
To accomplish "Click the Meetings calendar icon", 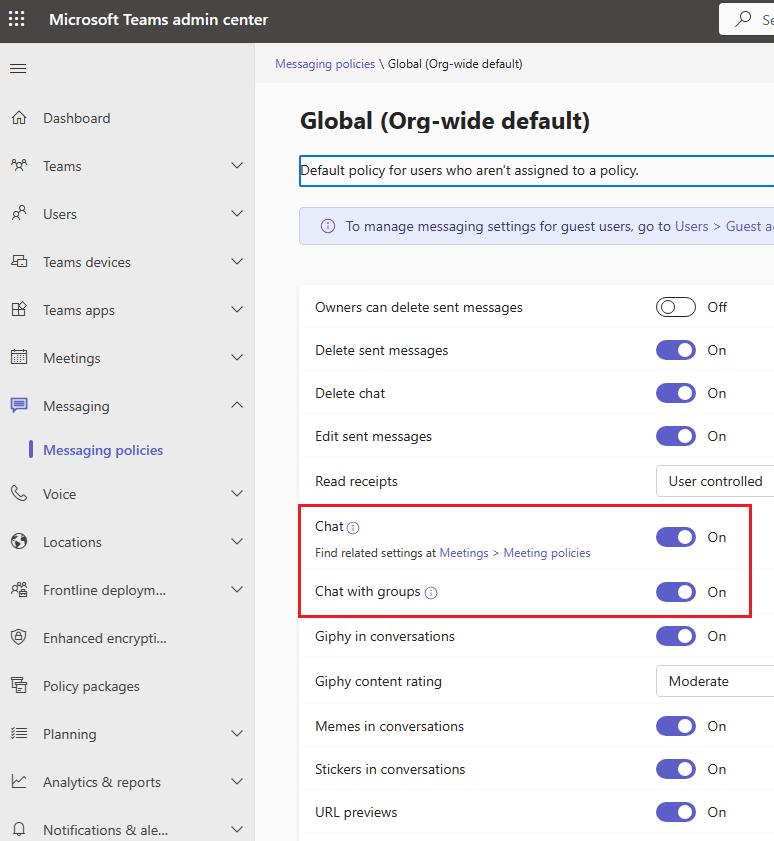I will pyautogui.click(x=19, y=357).
